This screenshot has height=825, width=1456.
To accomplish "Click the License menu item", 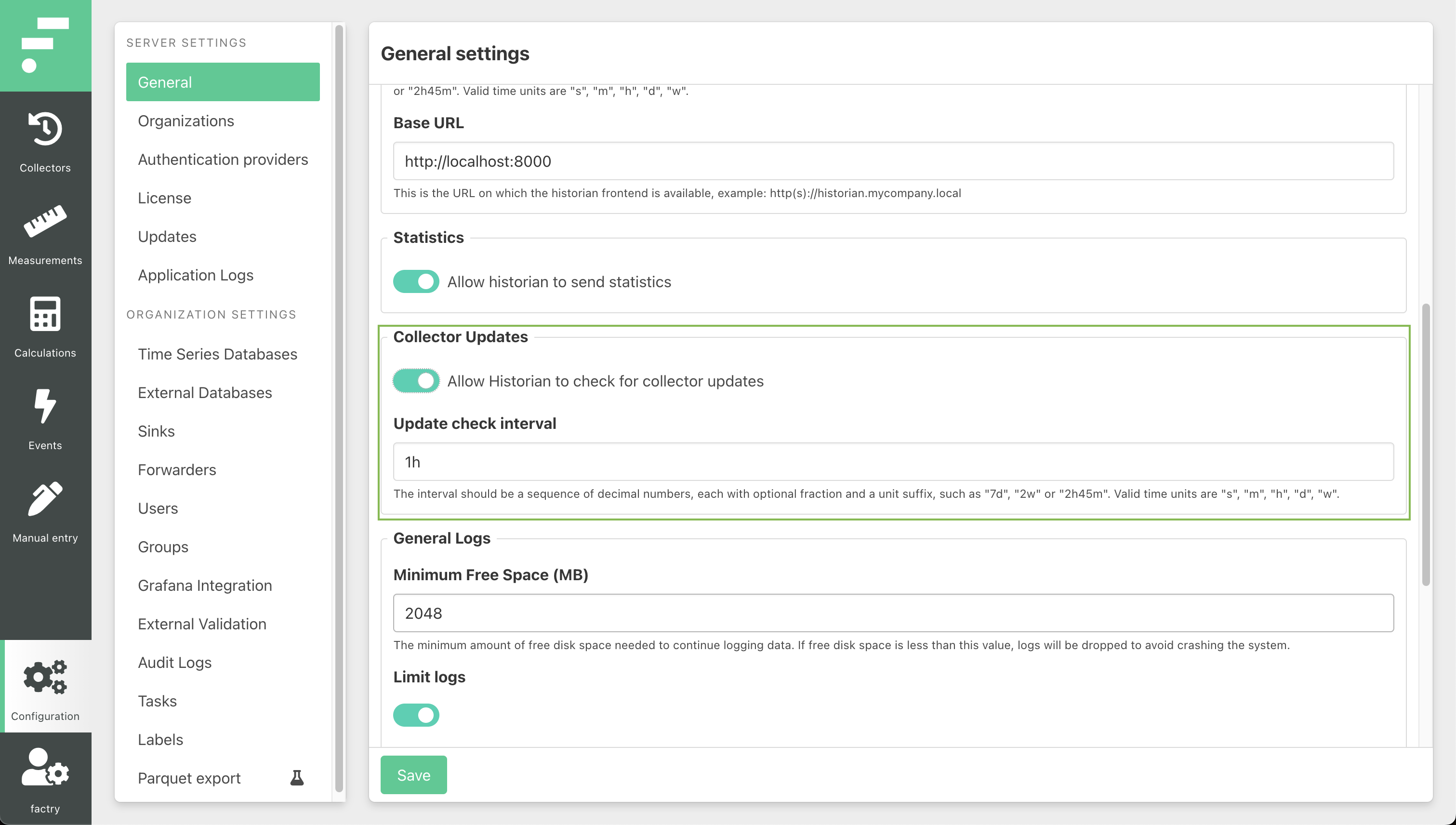I will coord(164,197).
